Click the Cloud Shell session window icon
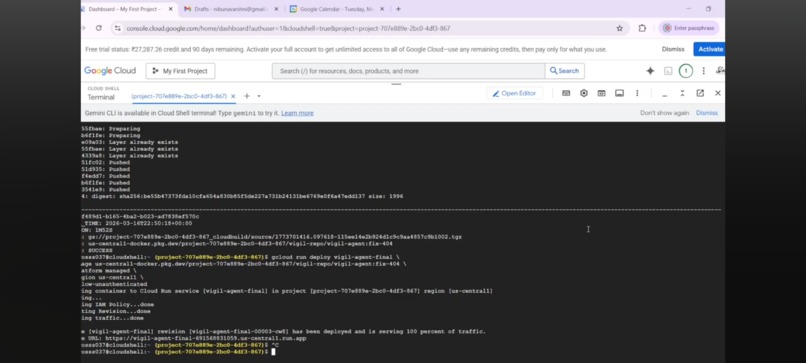Screen dimensions: 806x363 pos(619,93)
